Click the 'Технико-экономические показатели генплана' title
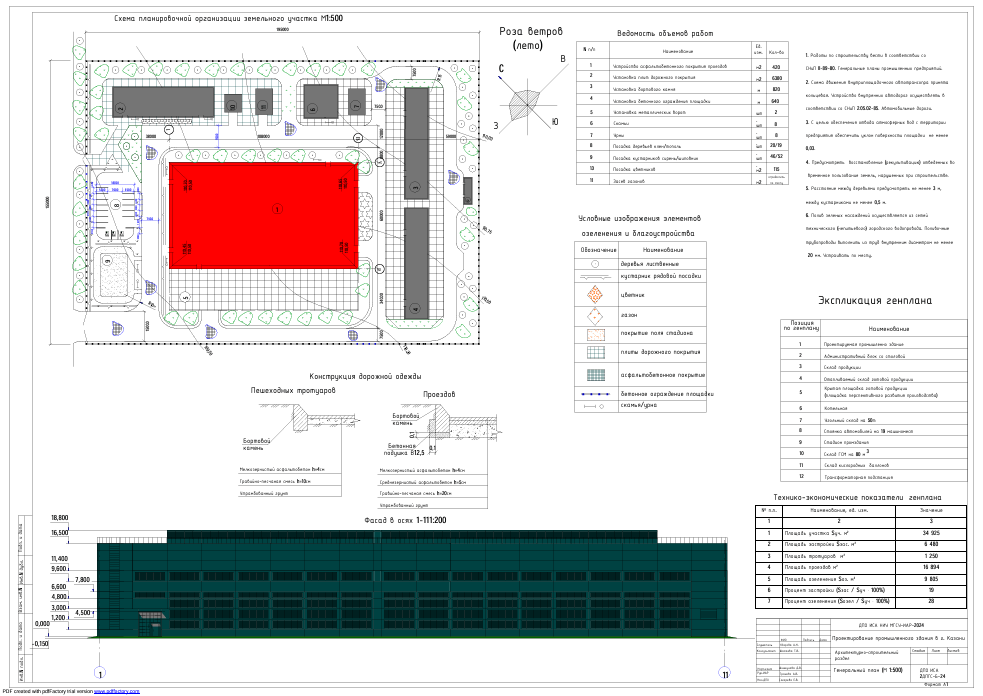This screenshot has width=983, height=696. pos(858,496)
